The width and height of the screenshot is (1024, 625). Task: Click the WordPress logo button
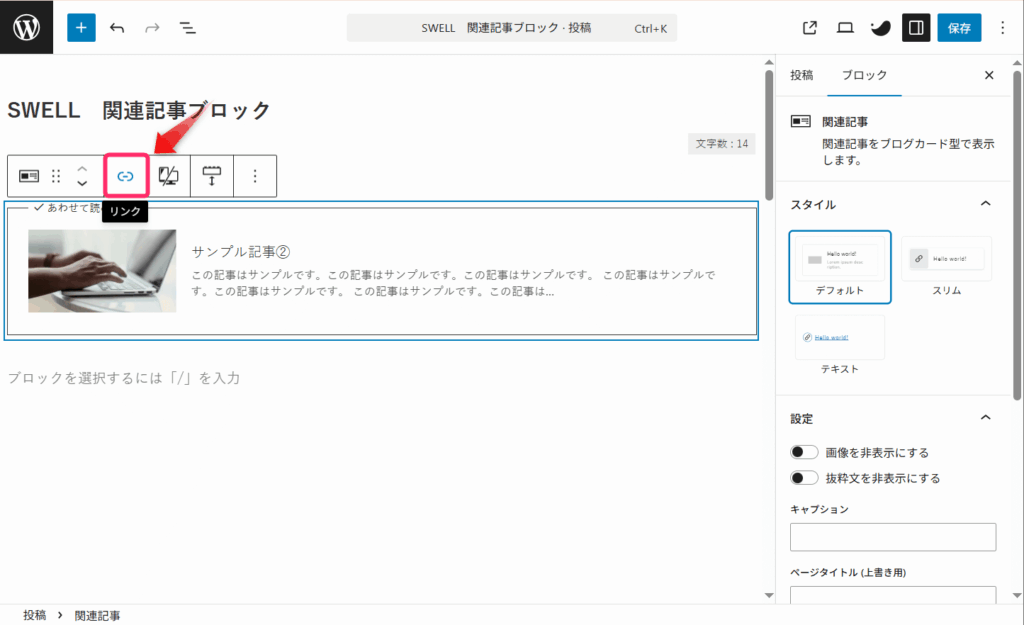(x=26, y=27)
